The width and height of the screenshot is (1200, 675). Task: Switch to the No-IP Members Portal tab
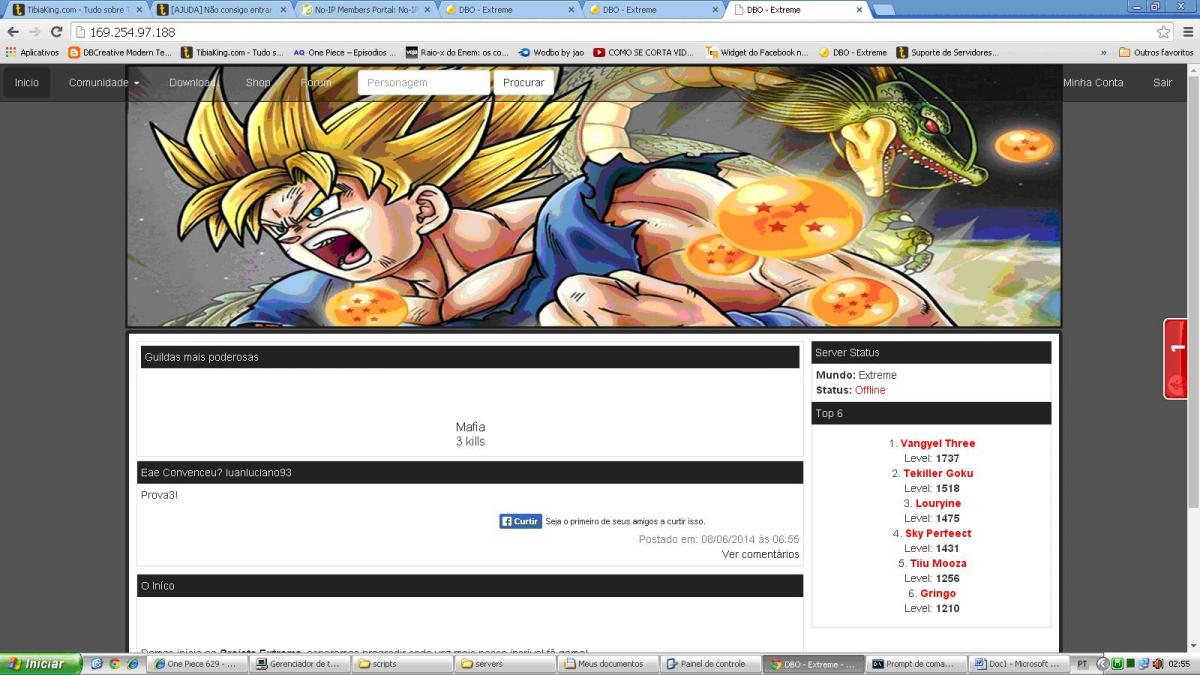pos(365,10)
